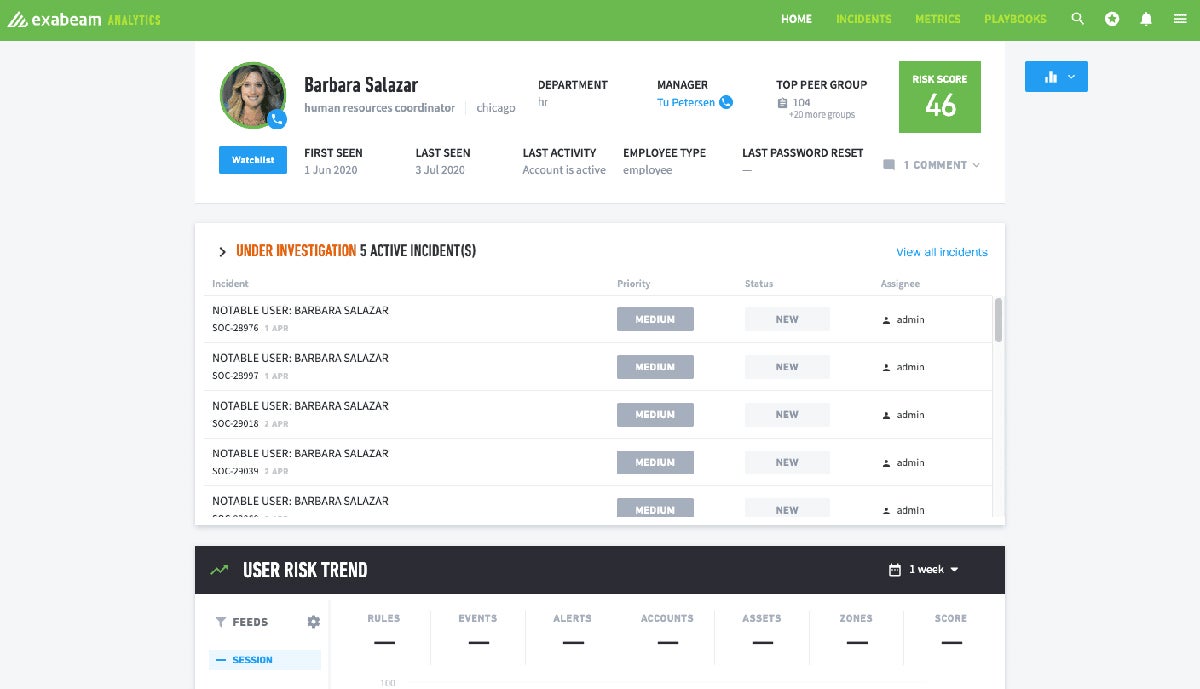Click the View all incidents link
The width and height of the screenshot is (1200, 689).
coord(941,252)
